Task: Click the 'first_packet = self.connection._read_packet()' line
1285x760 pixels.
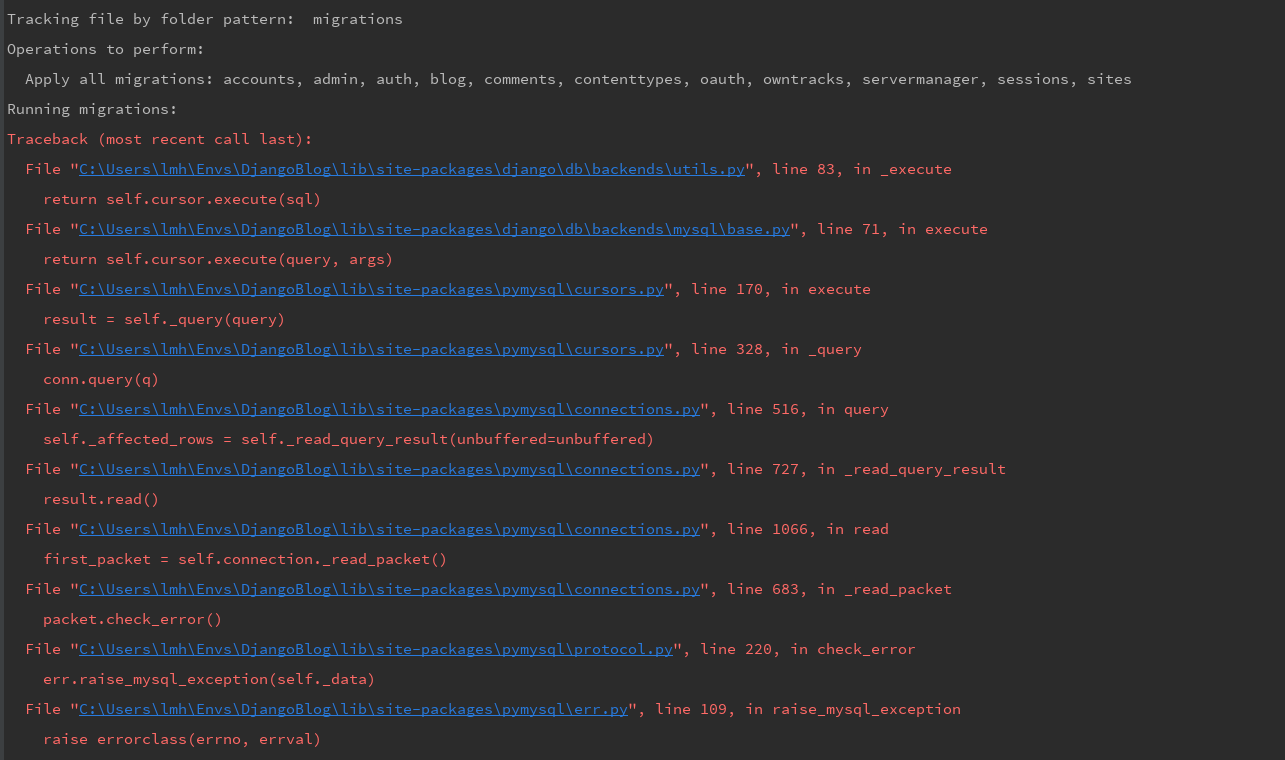Action: [245, 559]
